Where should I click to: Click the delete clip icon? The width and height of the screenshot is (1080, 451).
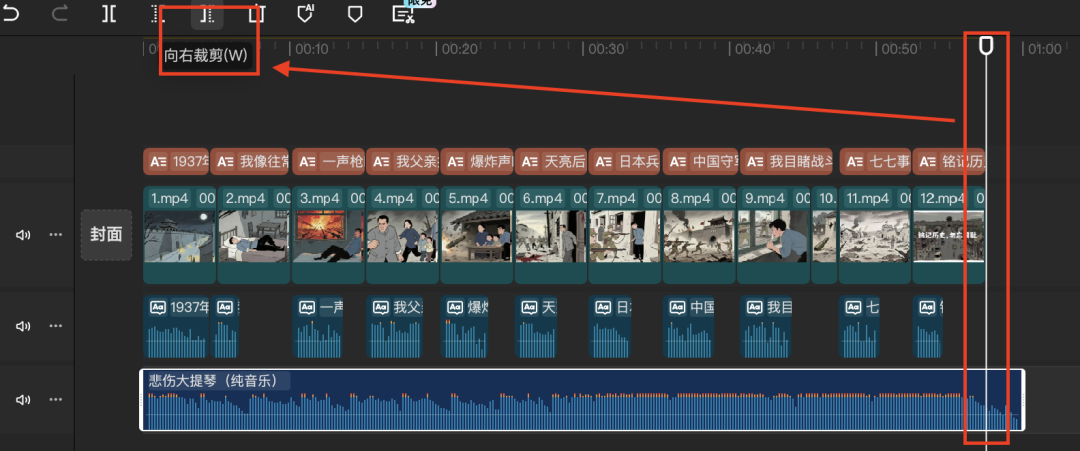257,13
